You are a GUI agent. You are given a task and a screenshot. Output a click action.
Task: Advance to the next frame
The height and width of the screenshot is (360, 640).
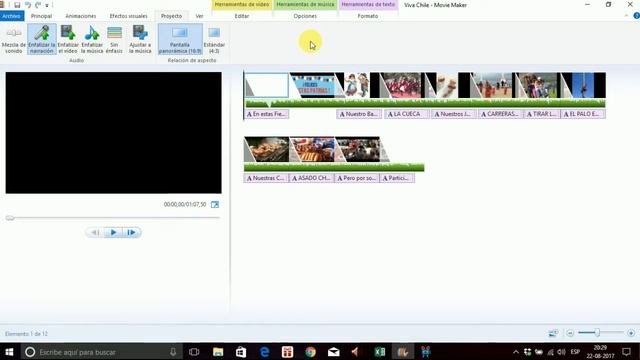coord(131,233)
